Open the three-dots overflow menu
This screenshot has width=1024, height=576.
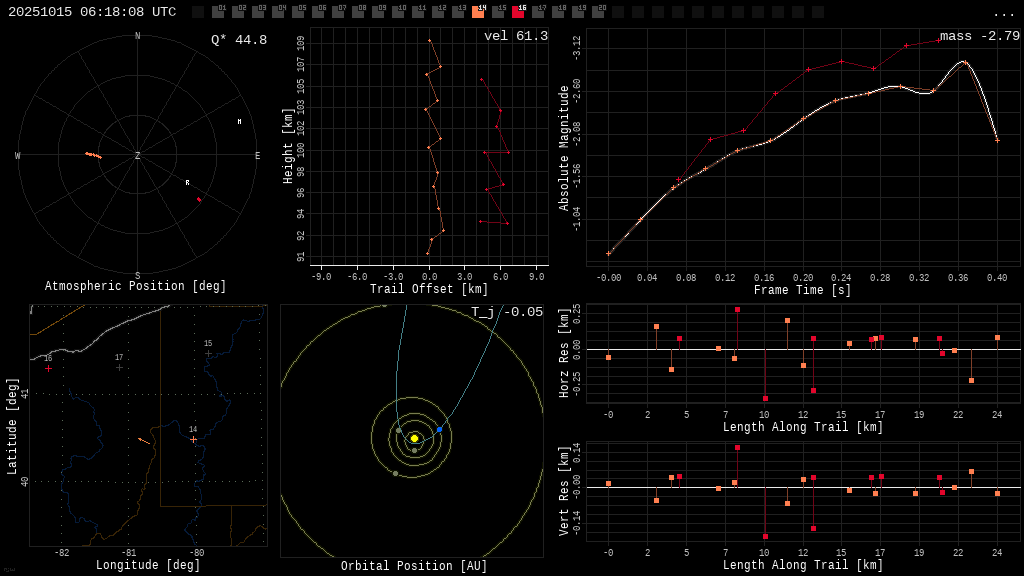click(x=1003, y=13)
